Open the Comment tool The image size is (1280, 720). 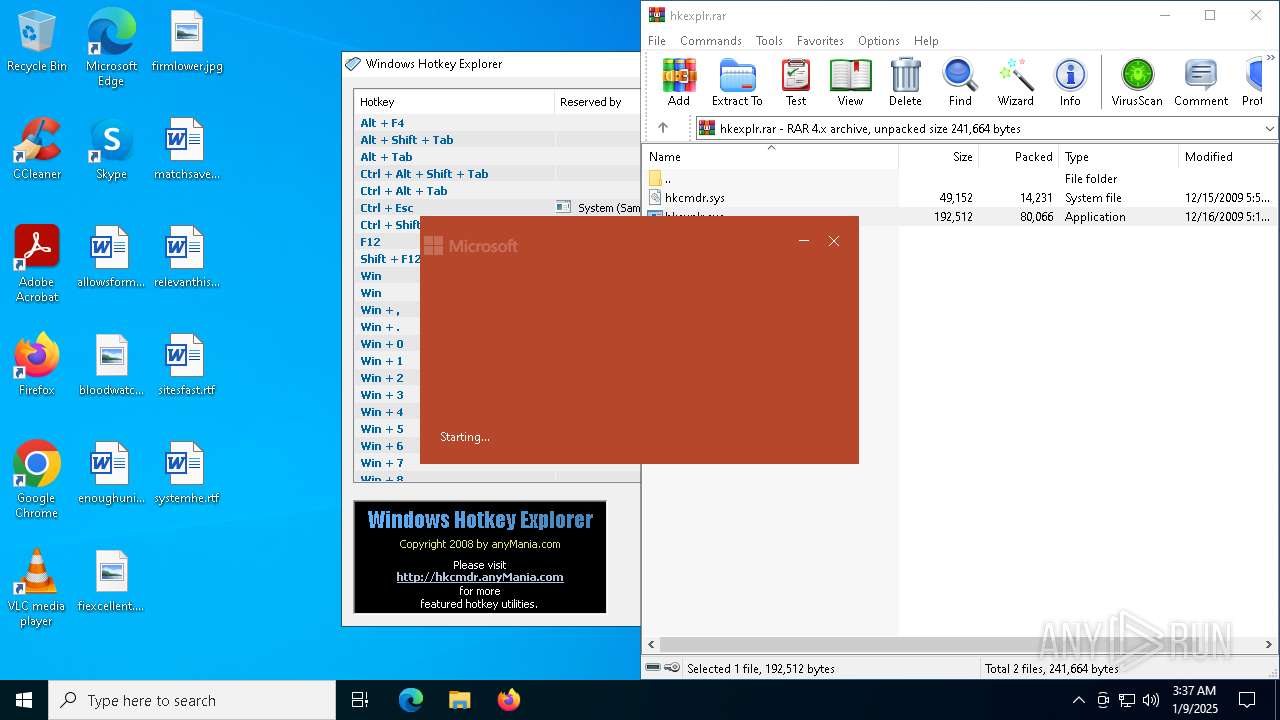(x=1201, y=82)
